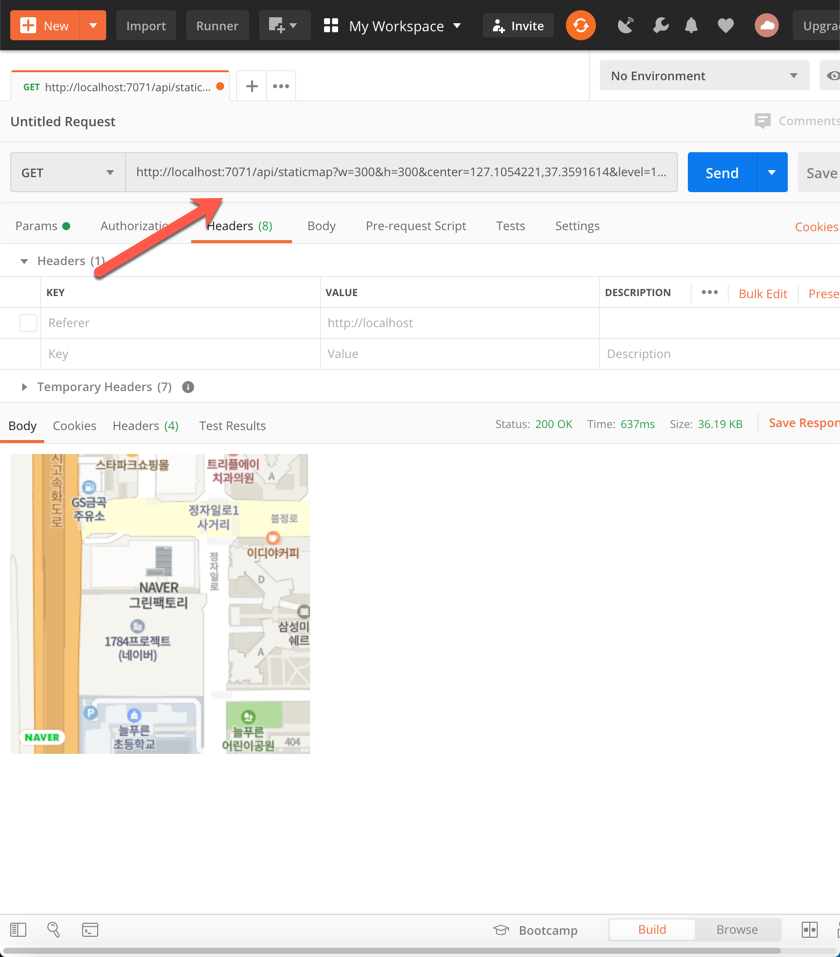Click the empty Key placeholder cell

coord(180,354)
